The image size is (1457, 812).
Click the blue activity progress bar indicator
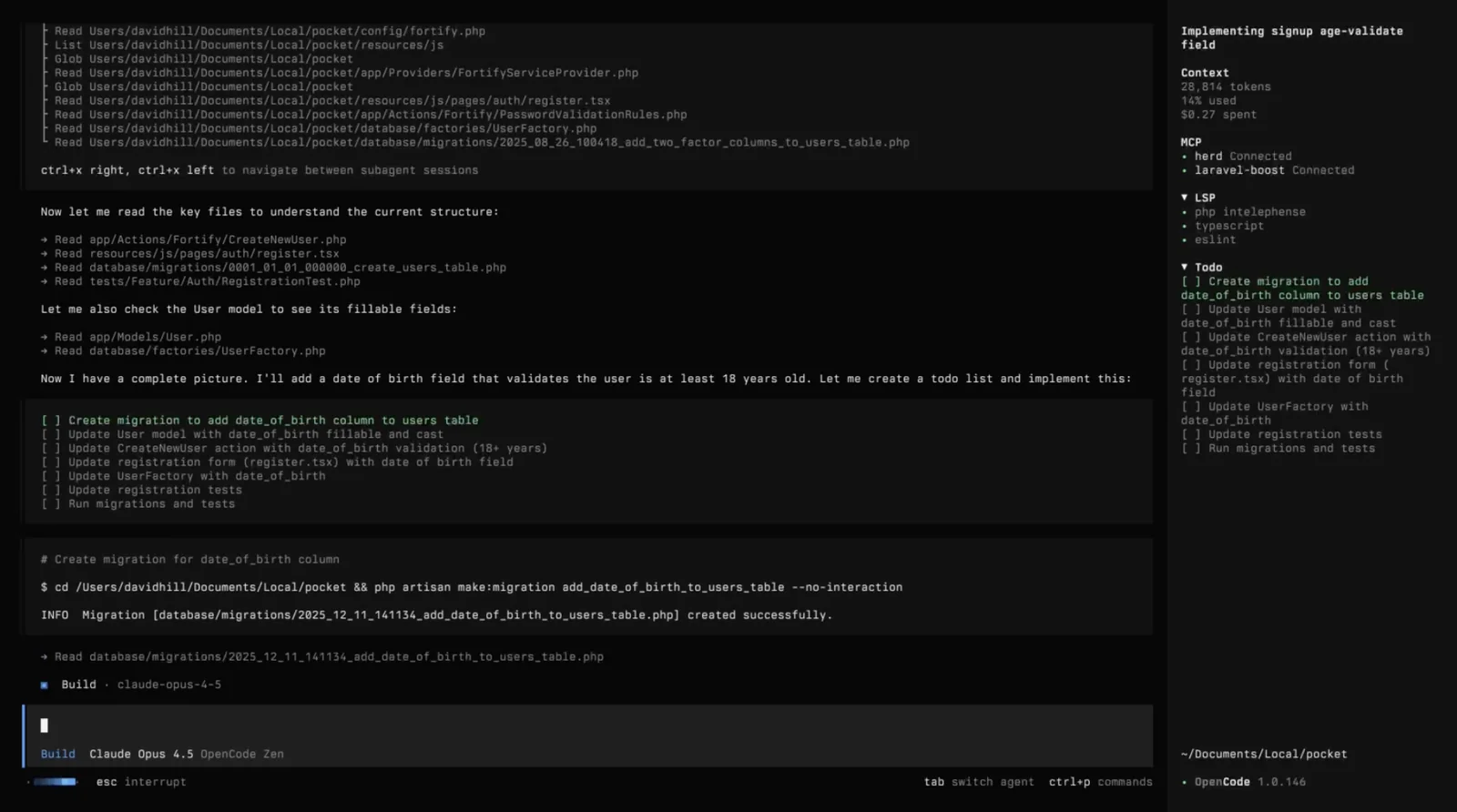pyautogui.click(x=55, y=782)
